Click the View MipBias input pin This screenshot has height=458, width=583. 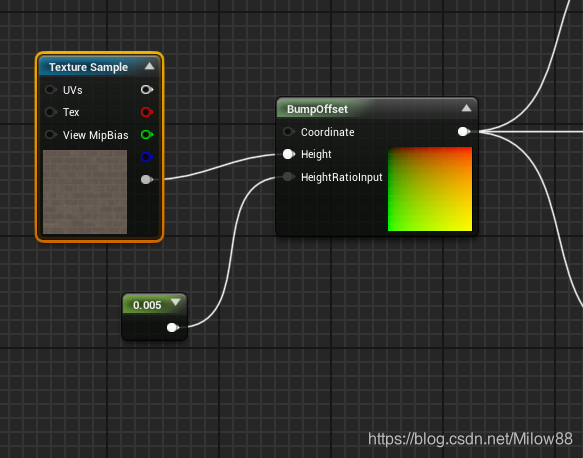point(51,135)
